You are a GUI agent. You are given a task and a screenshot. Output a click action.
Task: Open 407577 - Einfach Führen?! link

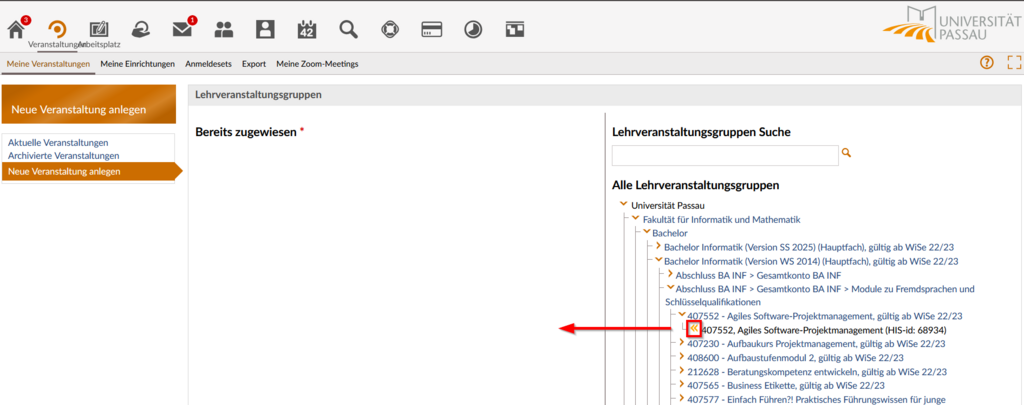pos(816,398)
